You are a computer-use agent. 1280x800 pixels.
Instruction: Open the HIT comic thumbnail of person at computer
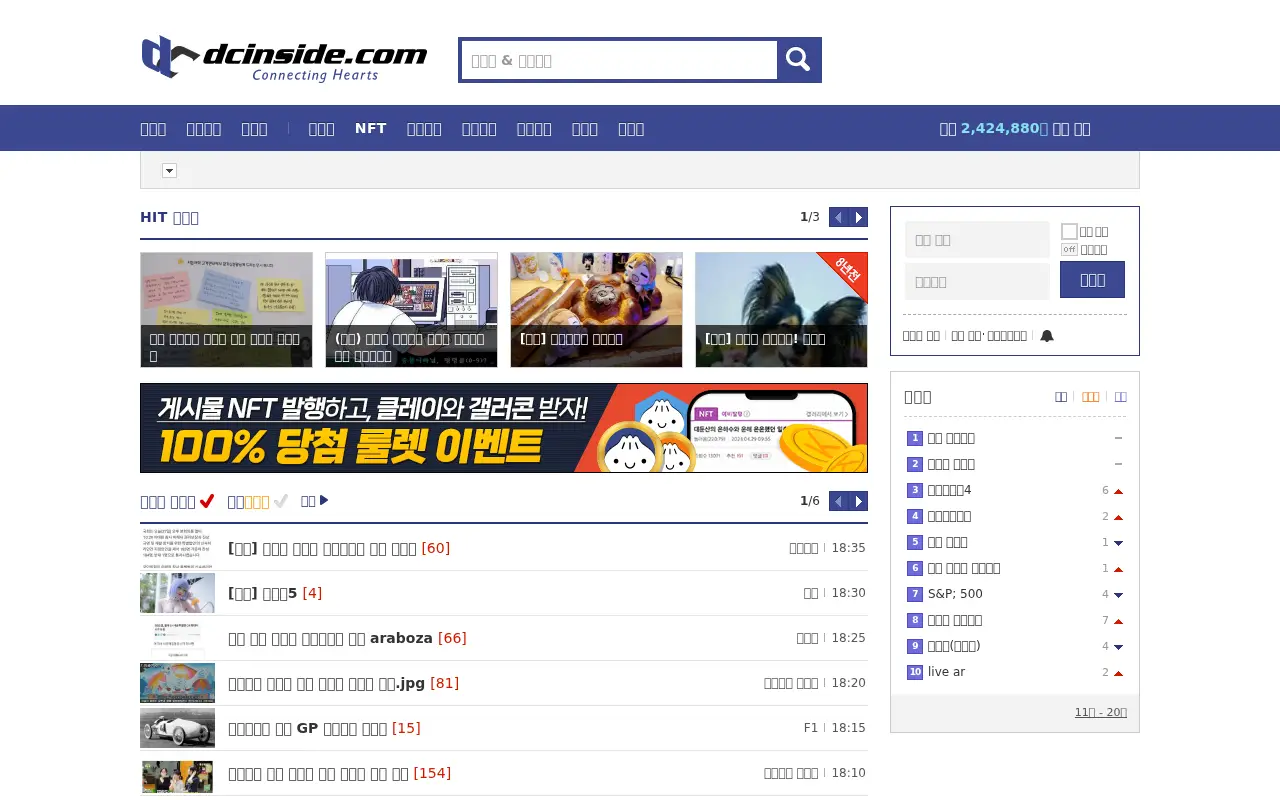411,310
